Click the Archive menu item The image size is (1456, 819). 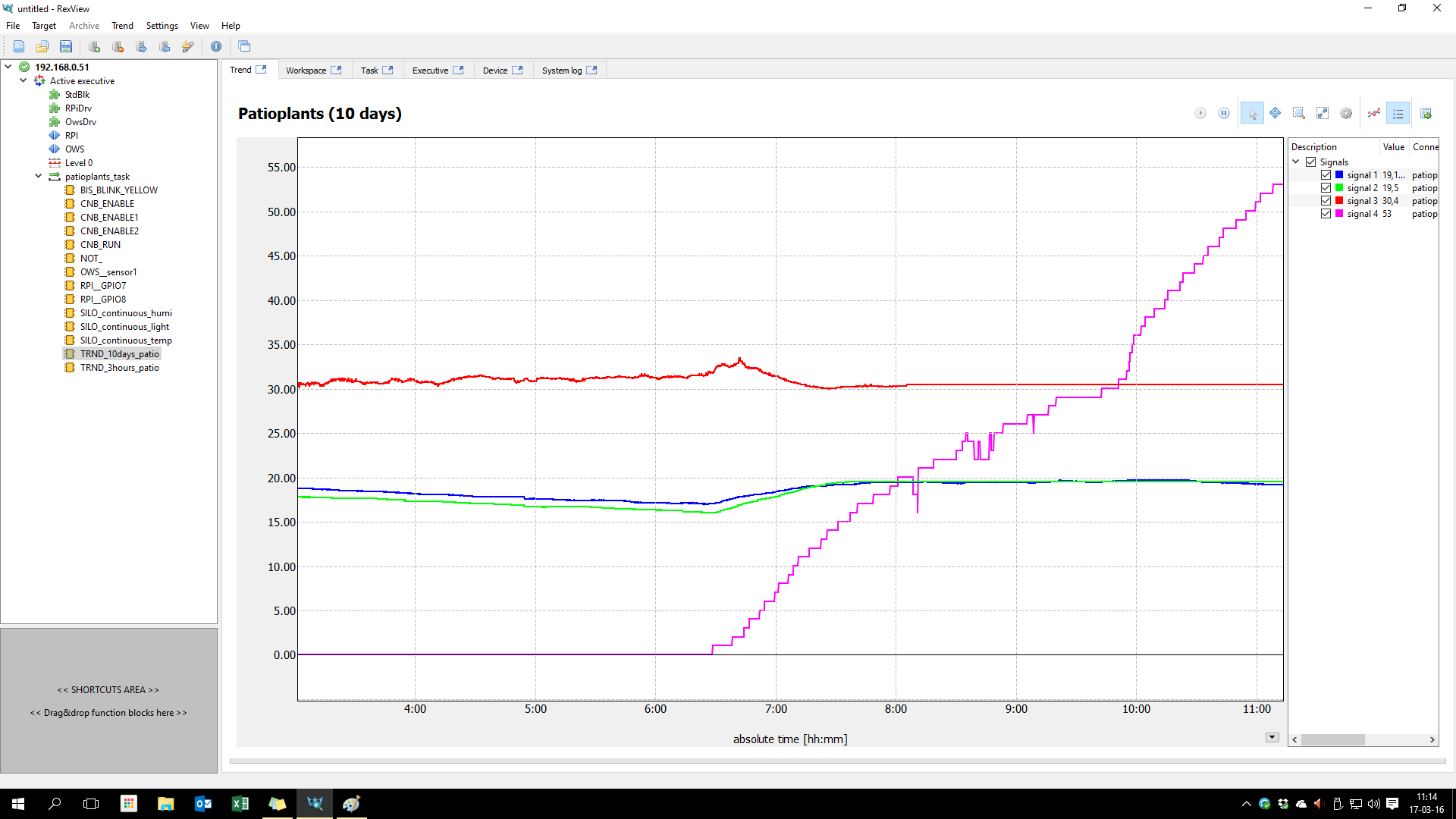pos(83,25)
